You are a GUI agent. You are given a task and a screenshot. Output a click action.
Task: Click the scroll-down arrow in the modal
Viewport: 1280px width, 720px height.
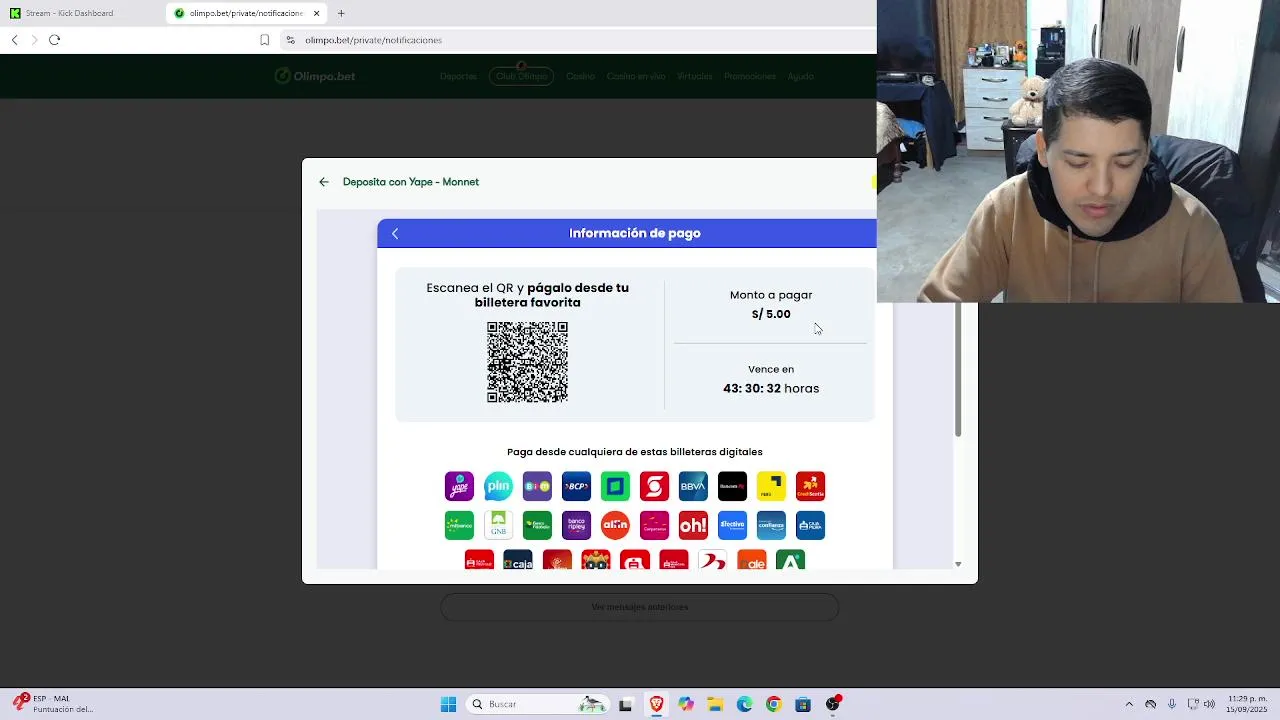coord(958,564)
